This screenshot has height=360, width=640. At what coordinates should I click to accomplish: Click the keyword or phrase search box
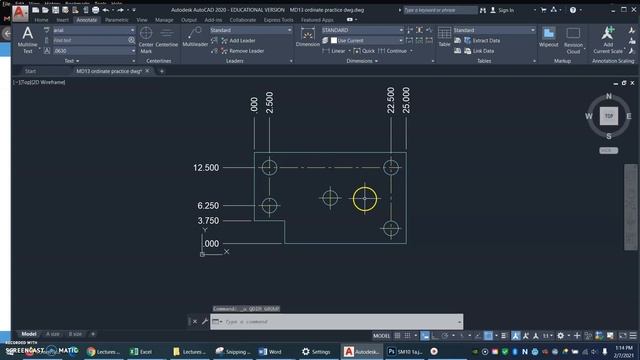click(440, 10)
